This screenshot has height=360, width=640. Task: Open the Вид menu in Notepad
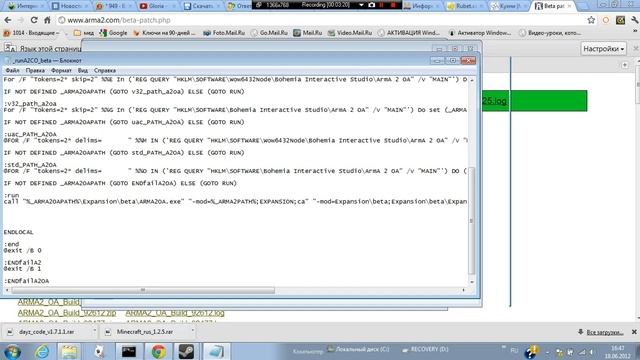point(83,70)
